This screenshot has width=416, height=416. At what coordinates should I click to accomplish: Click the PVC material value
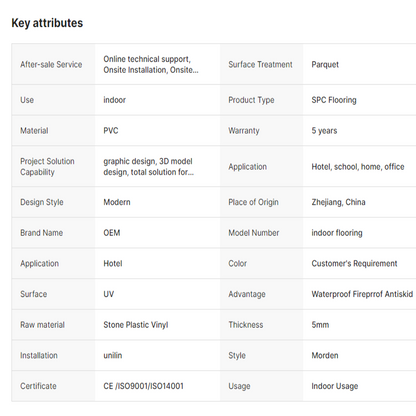click(111, 131)
